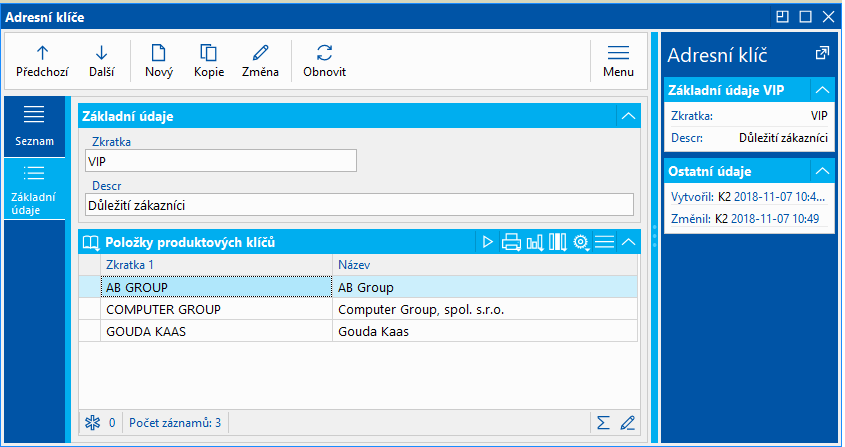Select the COMPUTER GROUP row cell

[x=216, y=310]
